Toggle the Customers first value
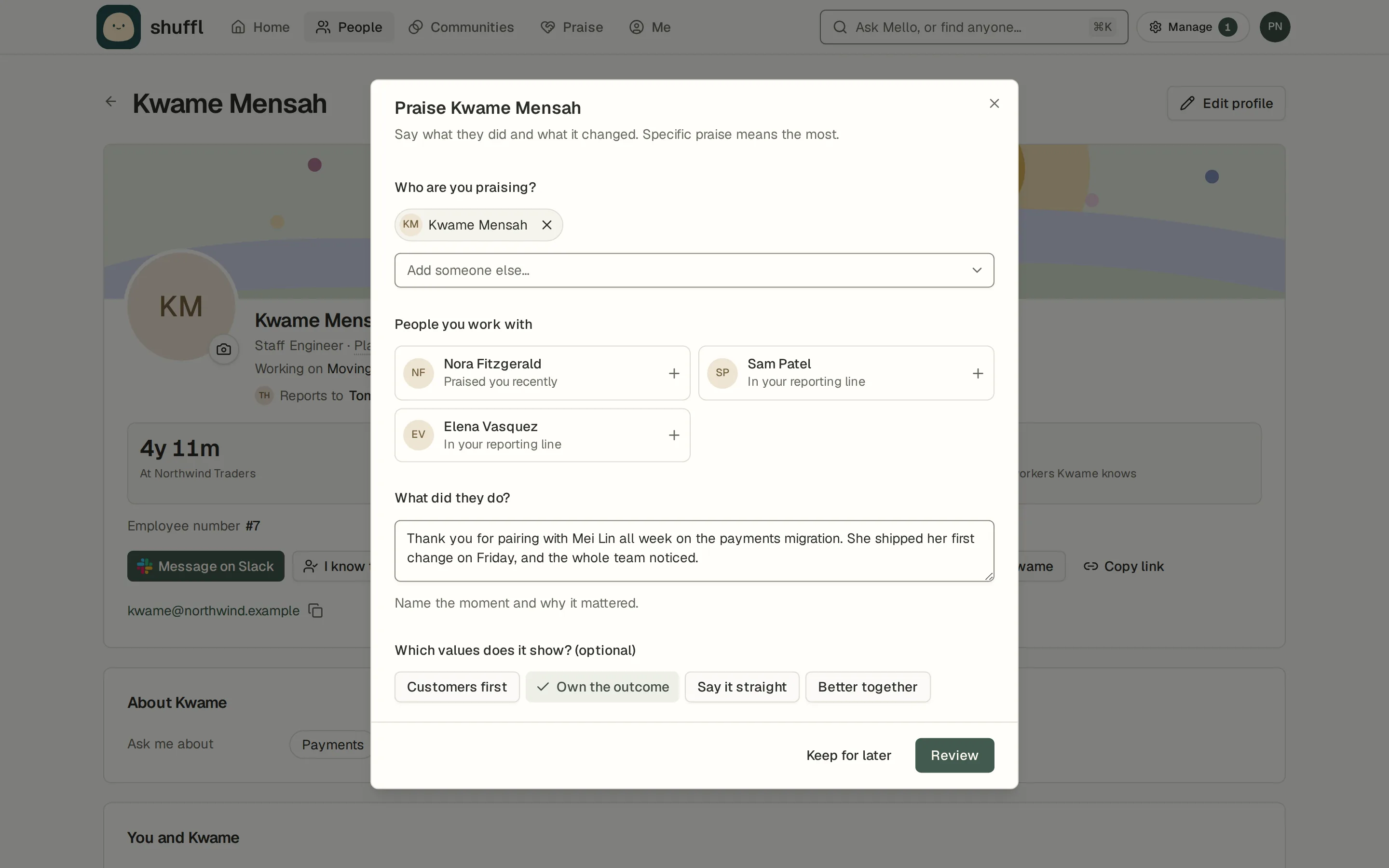1389x868 pixels. point(456,687)
